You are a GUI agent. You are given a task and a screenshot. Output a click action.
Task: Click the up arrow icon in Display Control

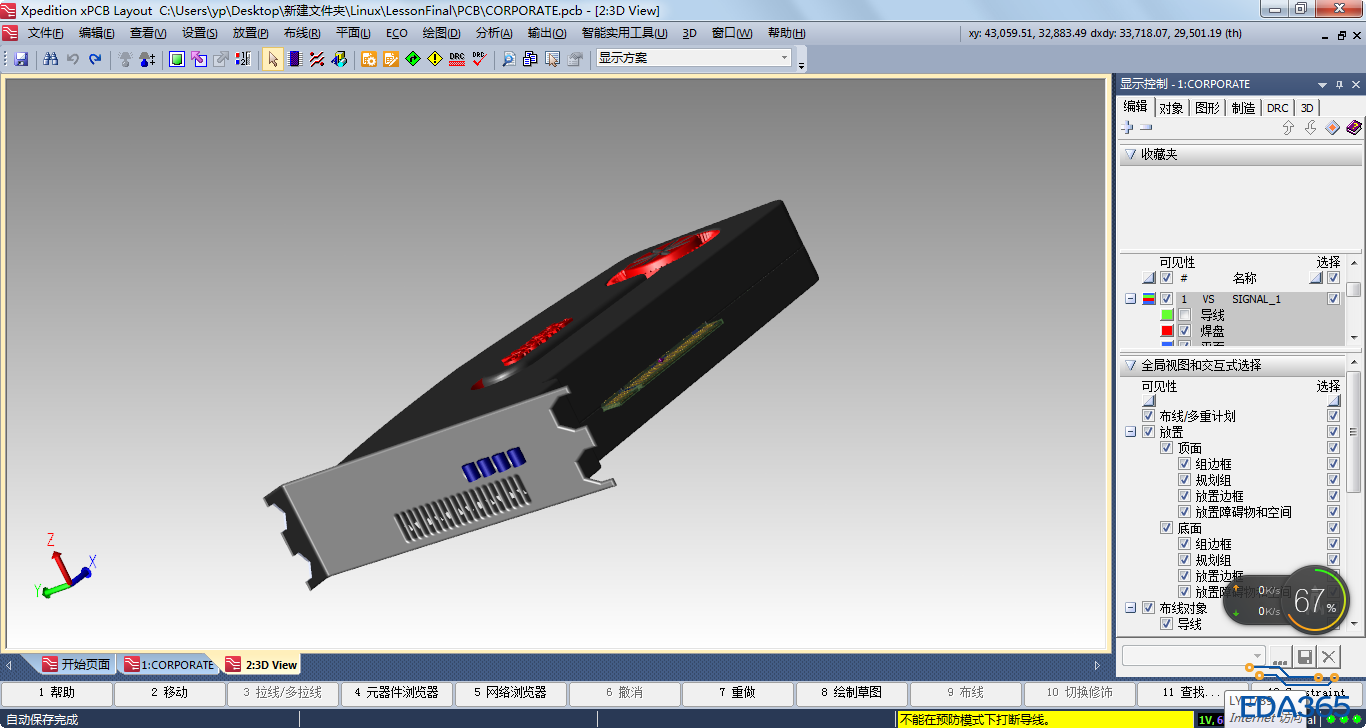(x=1289, y=128)
